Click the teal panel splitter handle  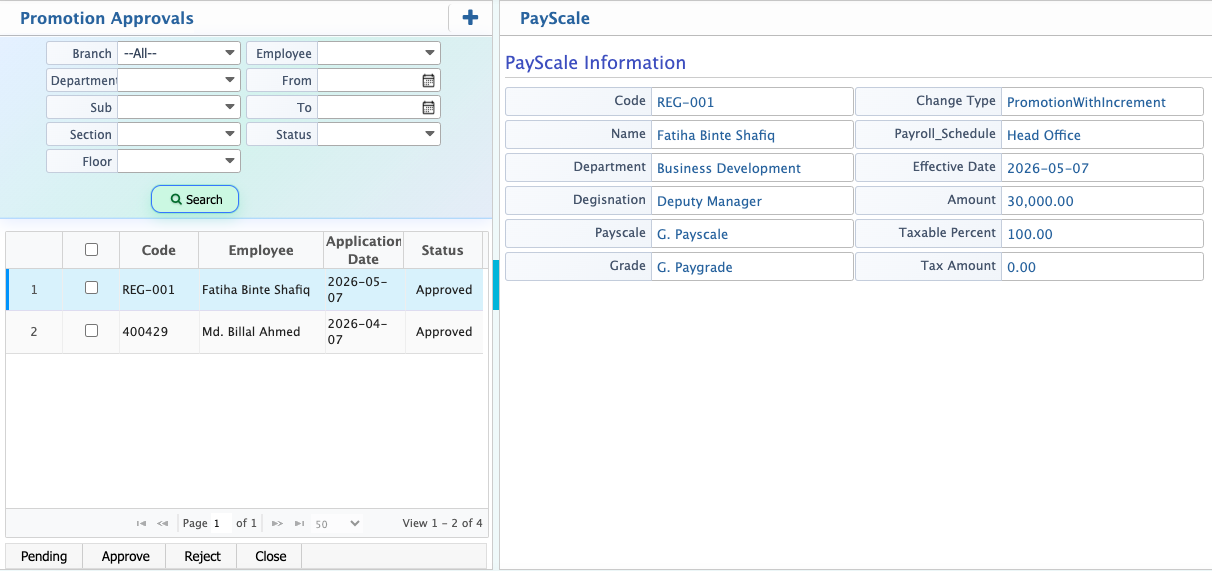(x=495, y=285)
